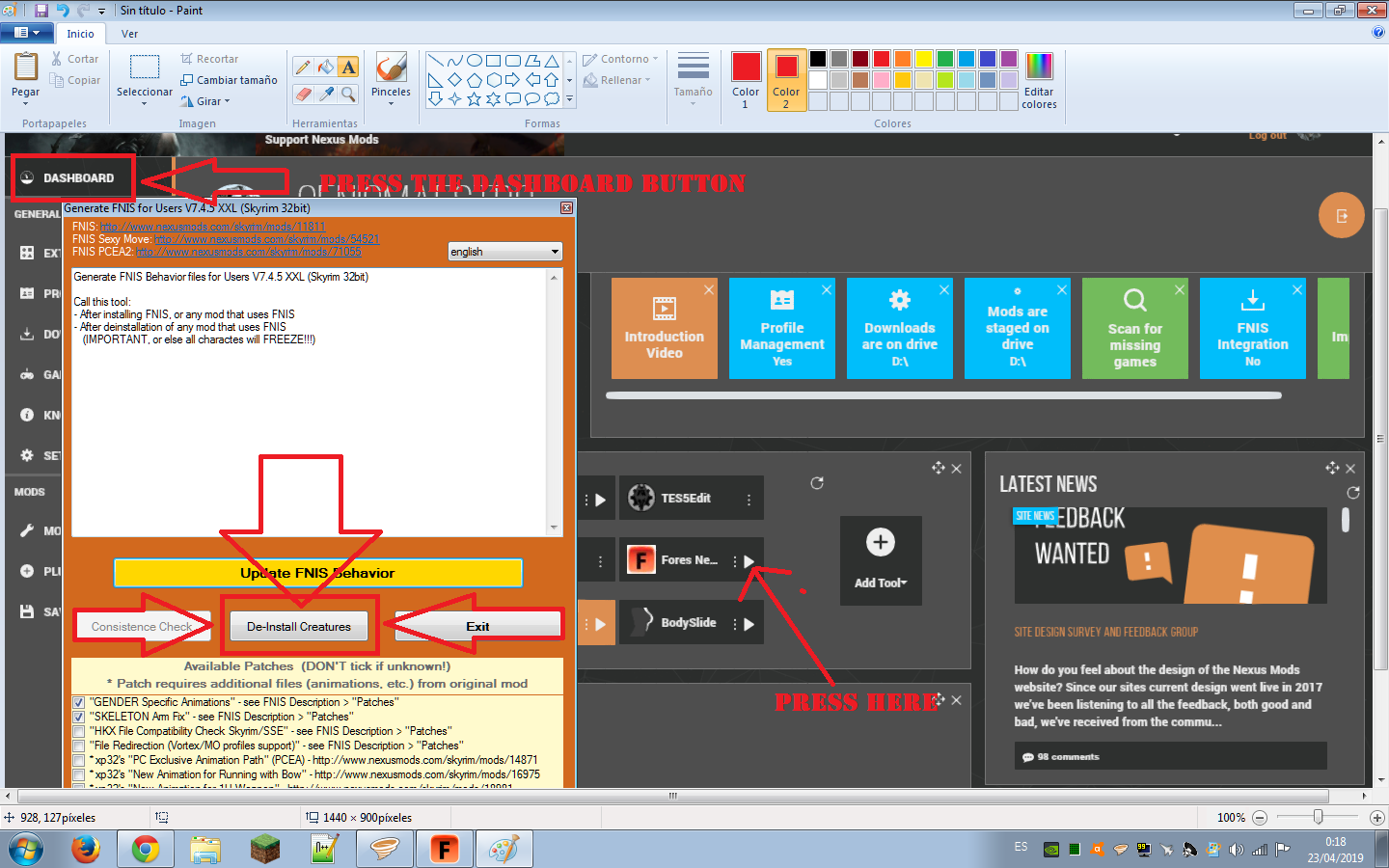The width and height of the screenshot is (1389, 868).
Task: Pick the black color swatch
Action: 818,59
